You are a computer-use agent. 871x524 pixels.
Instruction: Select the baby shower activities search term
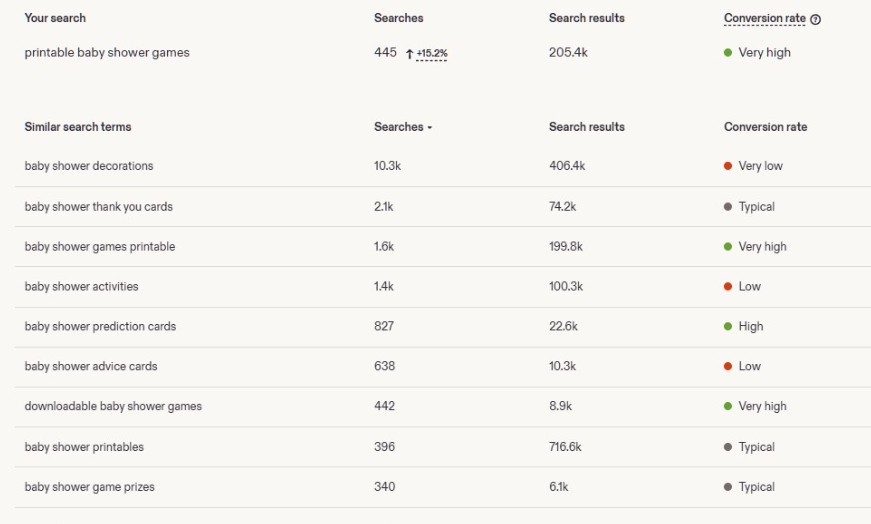[x=82, y=287]
